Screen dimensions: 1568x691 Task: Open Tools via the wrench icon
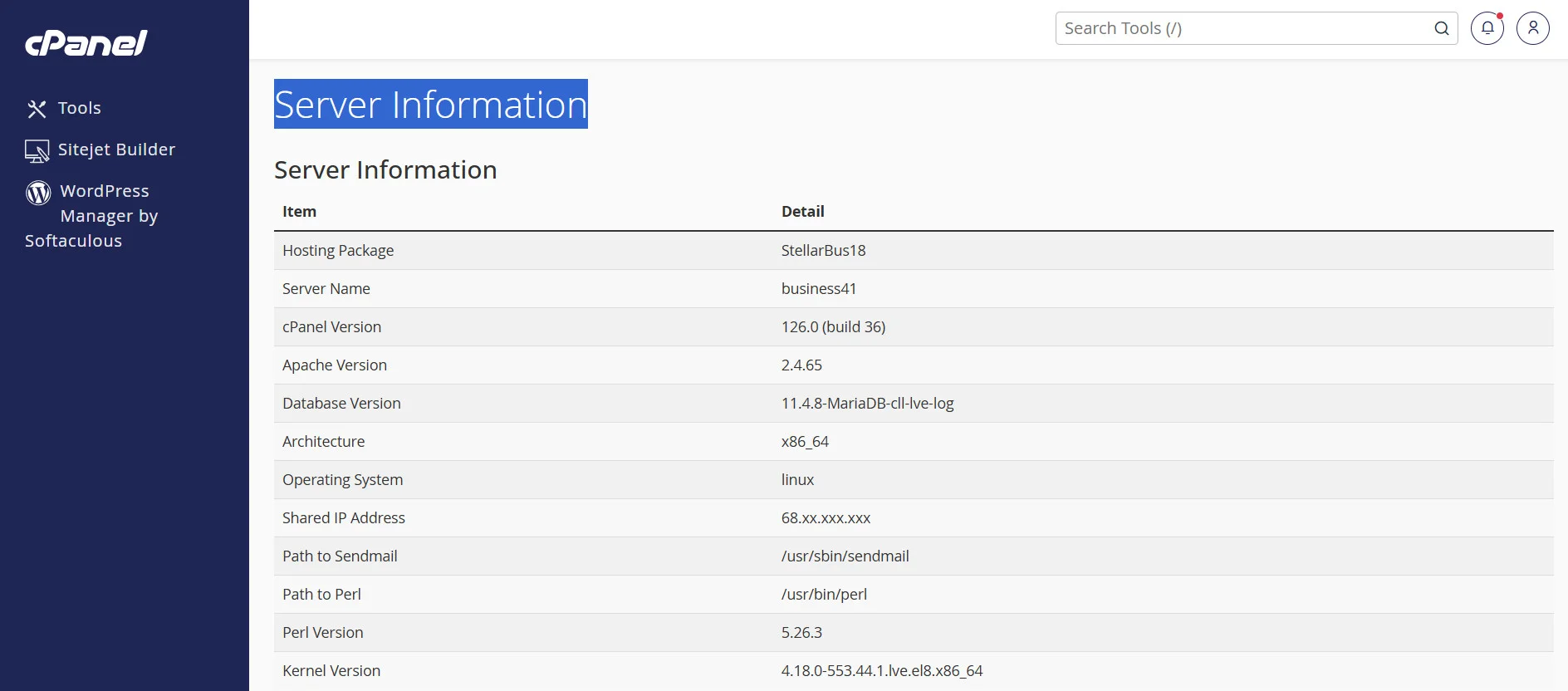pos(37,109)
